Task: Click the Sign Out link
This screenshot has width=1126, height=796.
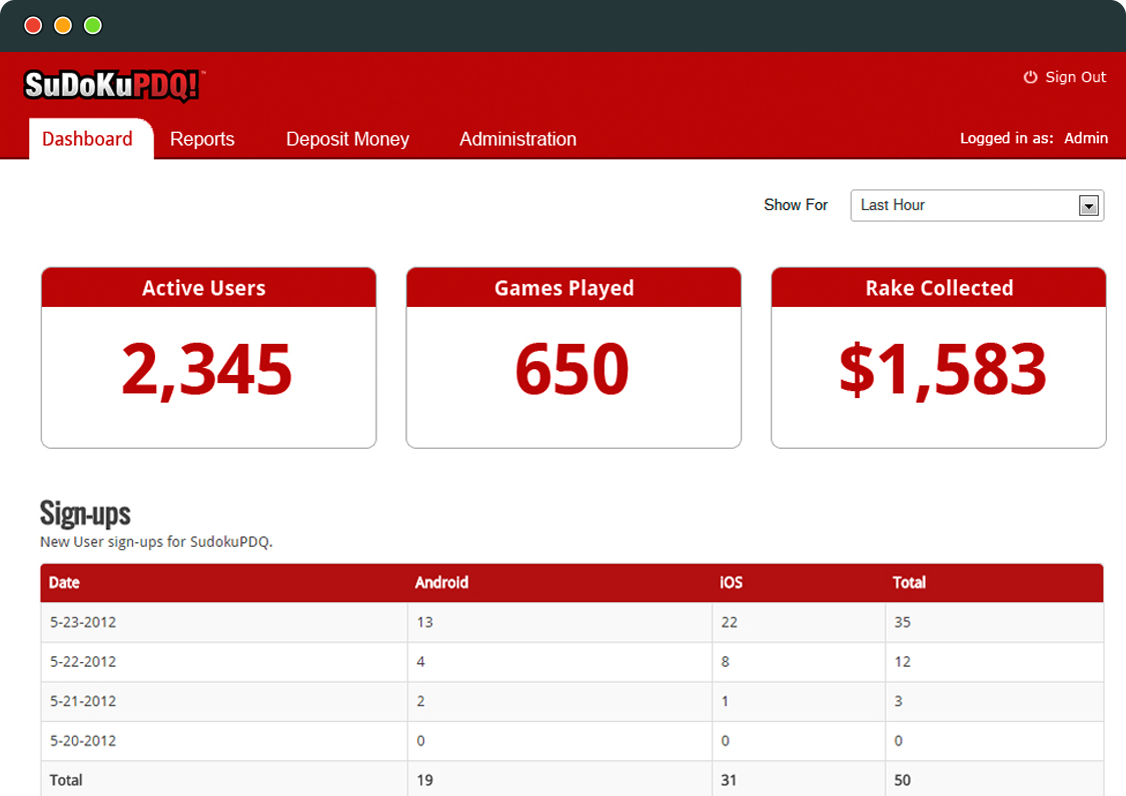Action: click(1075, 77)
